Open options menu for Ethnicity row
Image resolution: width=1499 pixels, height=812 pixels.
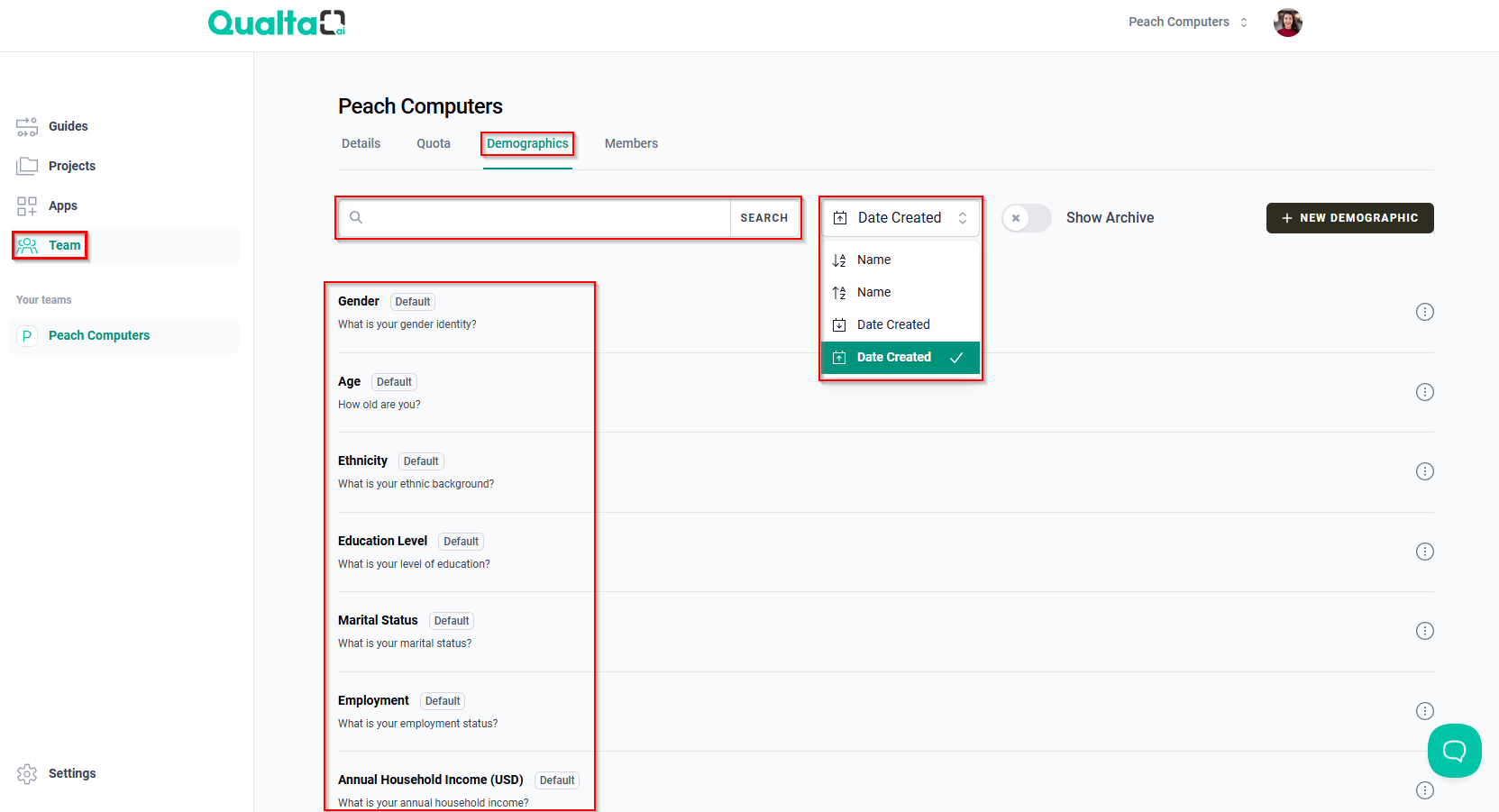point(1424,471)
